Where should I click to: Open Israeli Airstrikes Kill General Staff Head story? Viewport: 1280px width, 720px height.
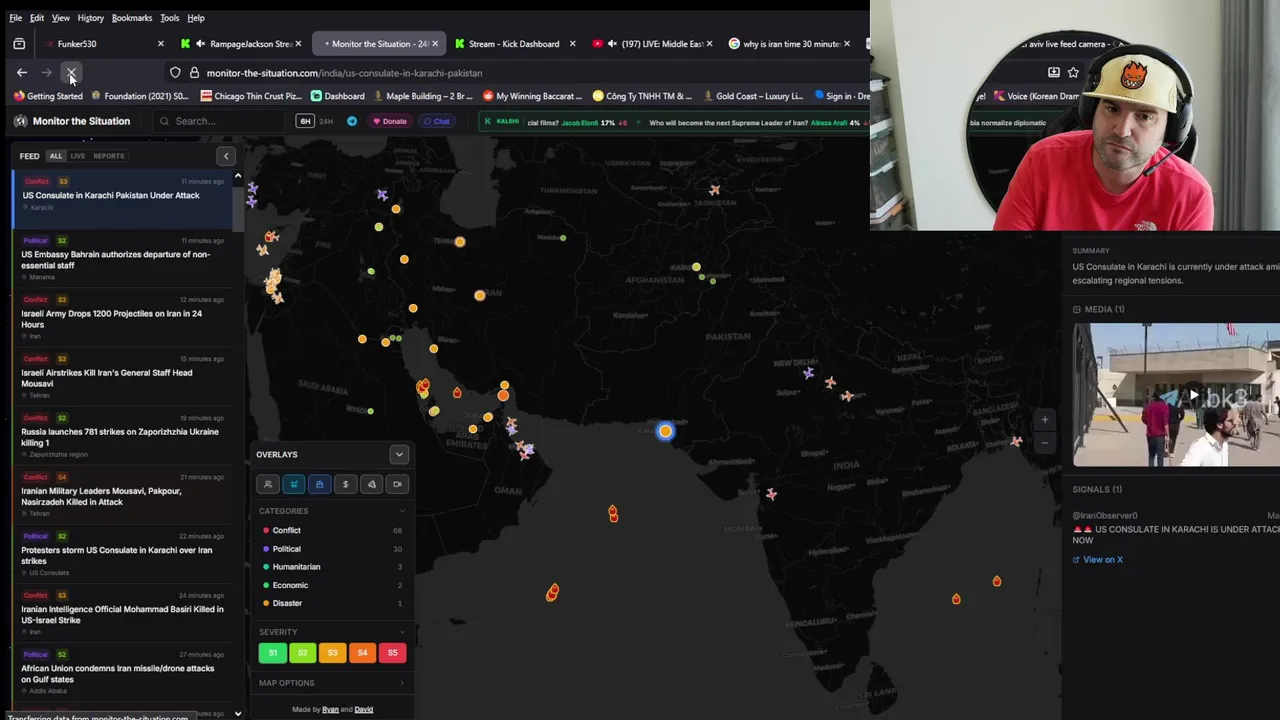coord(120,379)
